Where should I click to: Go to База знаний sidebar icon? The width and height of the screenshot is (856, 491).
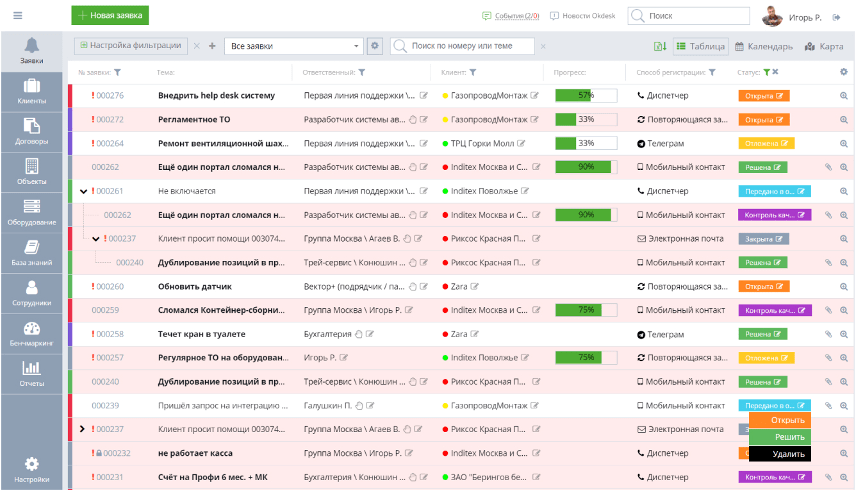click(x=31, y=252)
